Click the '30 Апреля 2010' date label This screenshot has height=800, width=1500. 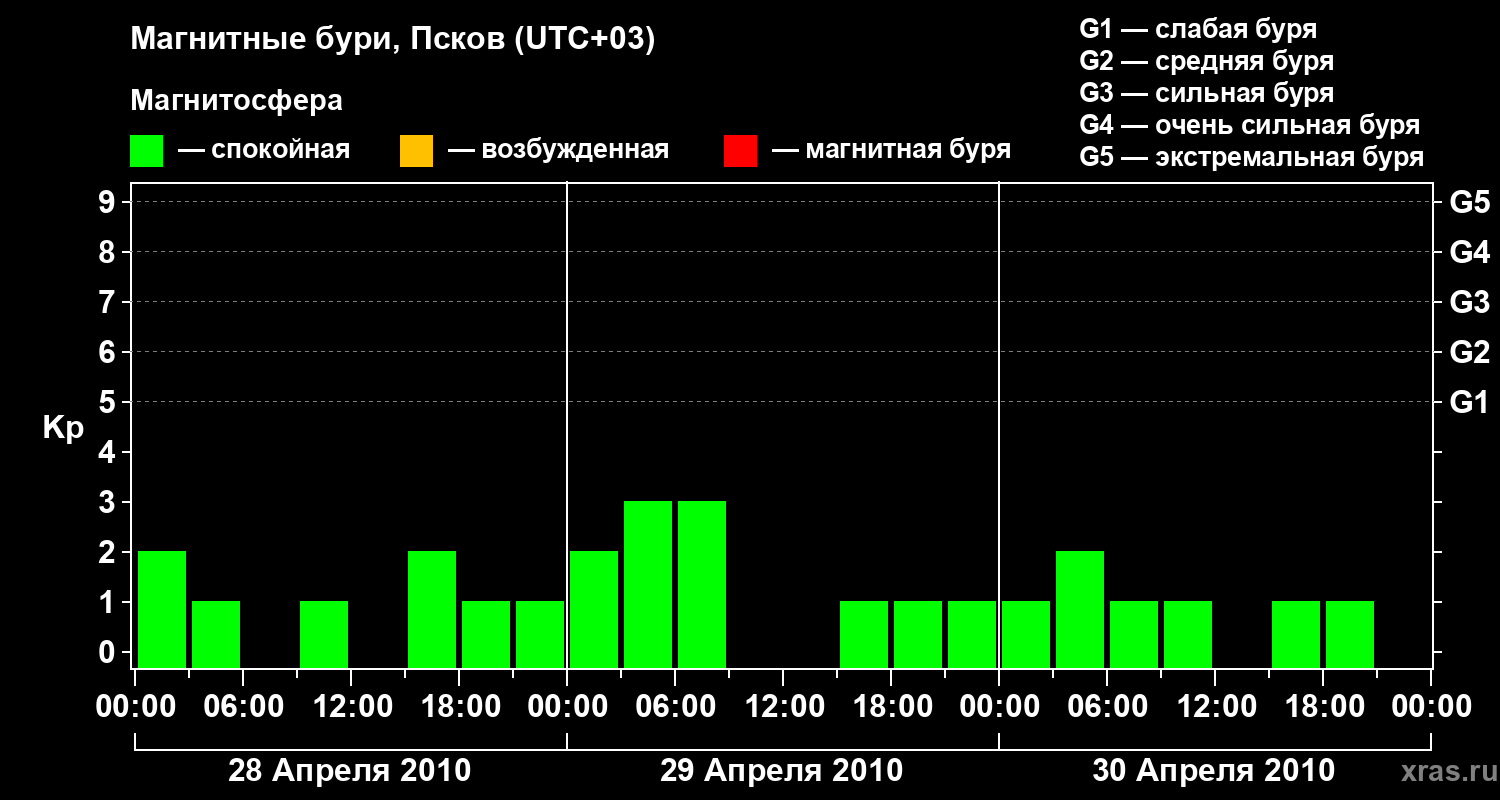coord(1213,771)
